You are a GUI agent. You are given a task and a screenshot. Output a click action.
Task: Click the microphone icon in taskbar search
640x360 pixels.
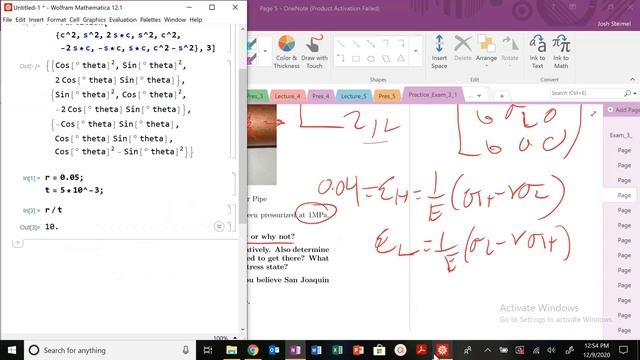[185, 350]
